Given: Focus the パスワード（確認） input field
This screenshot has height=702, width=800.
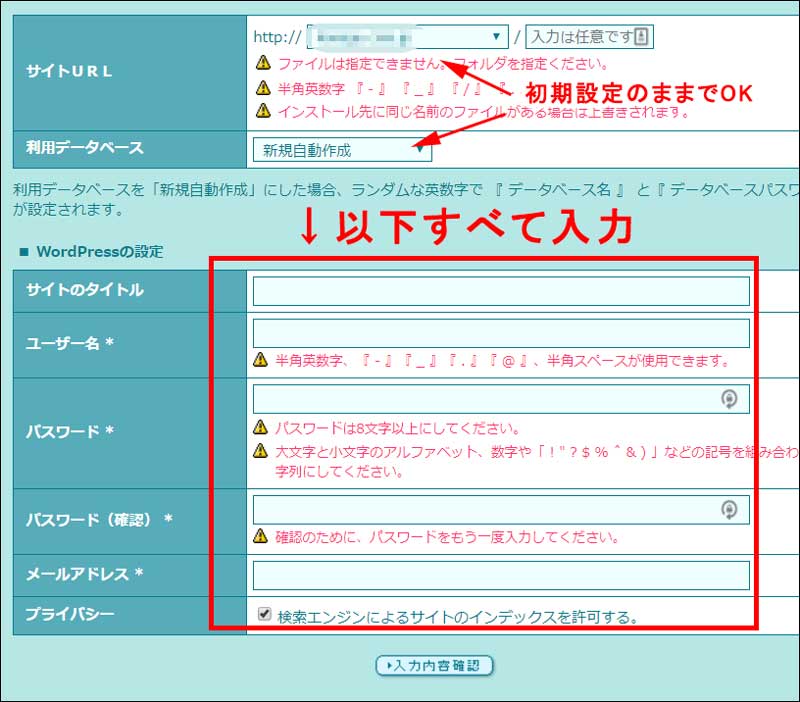Looking at the screenshot, I should pos(485,509).
